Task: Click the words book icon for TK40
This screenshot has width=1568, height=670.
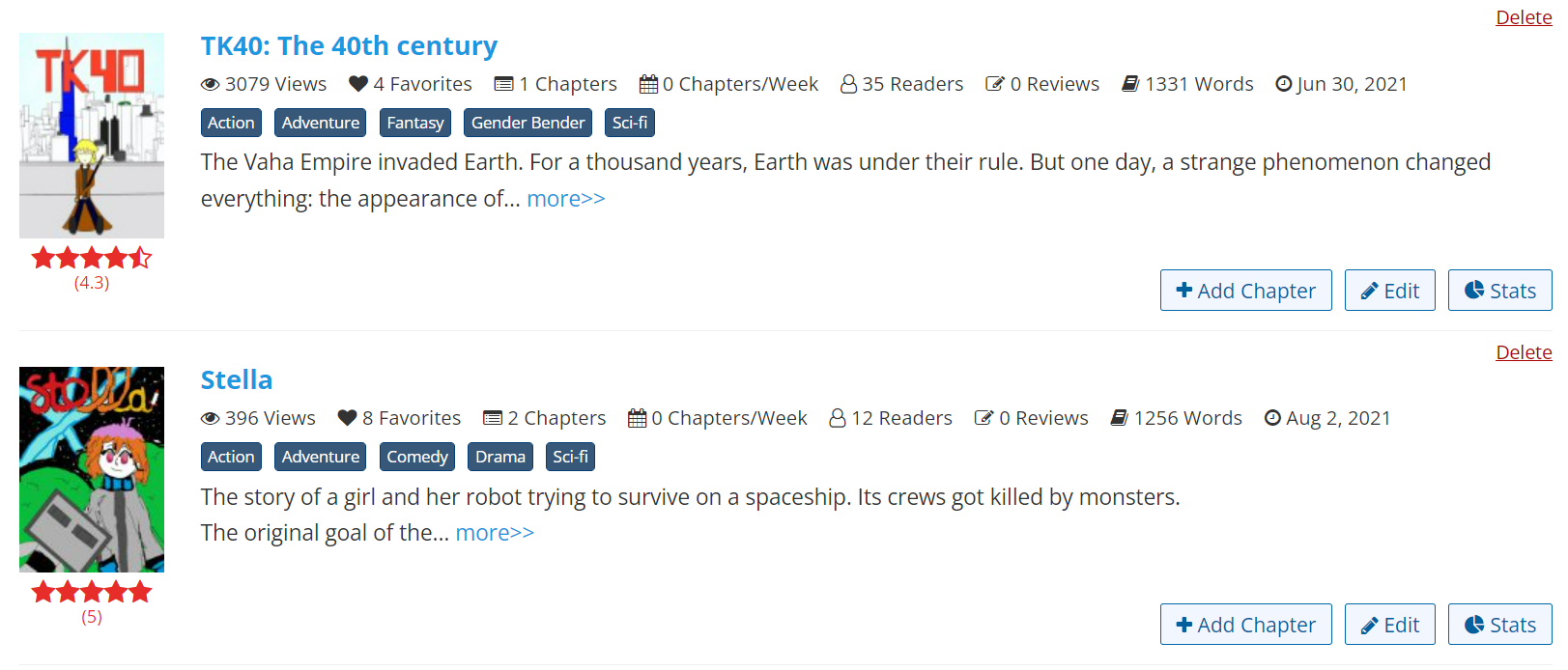Action: coord(1129,85)
